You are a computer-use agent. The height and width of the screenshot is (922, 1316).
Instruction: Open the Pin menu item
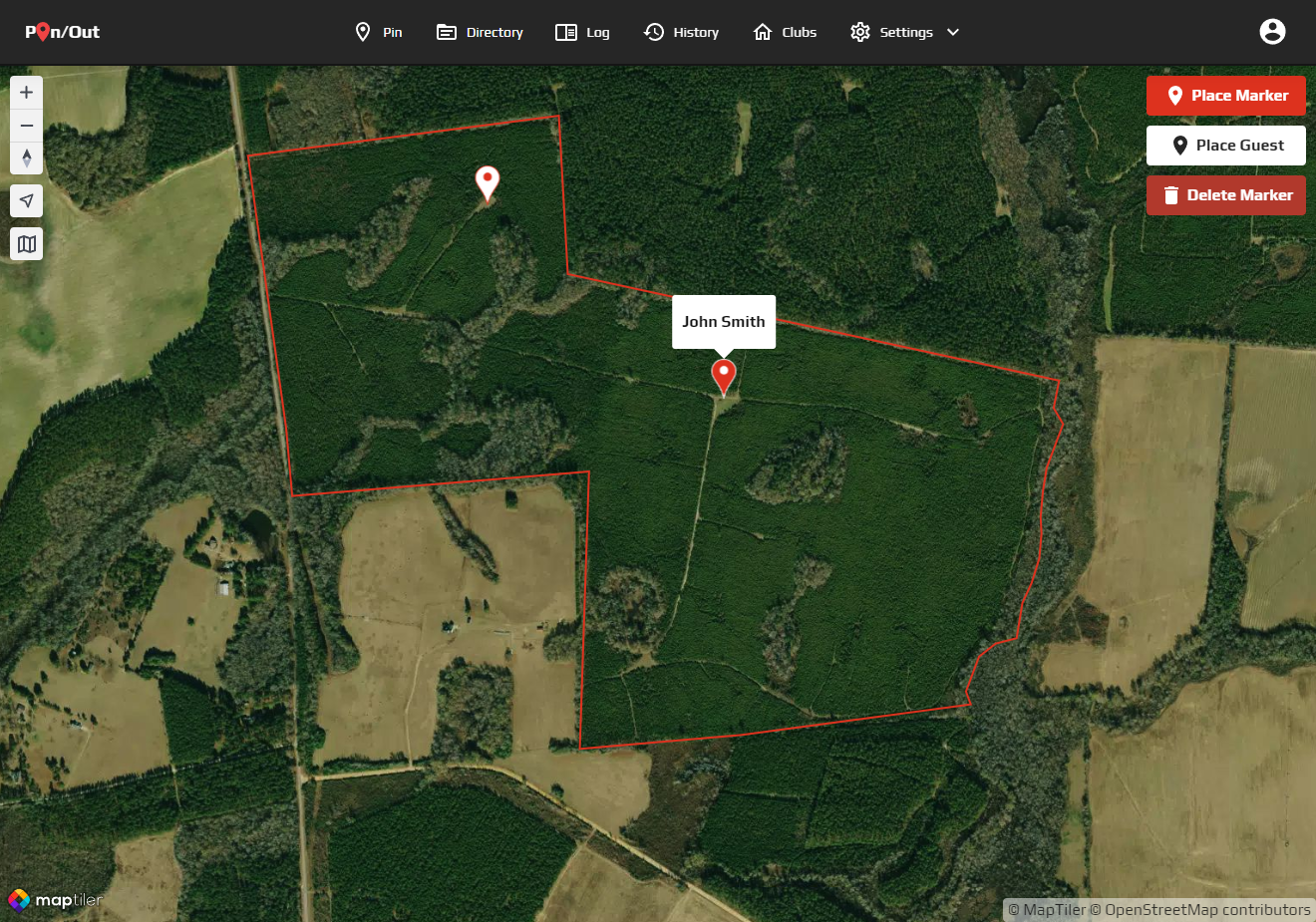click(x=379, y=32)
